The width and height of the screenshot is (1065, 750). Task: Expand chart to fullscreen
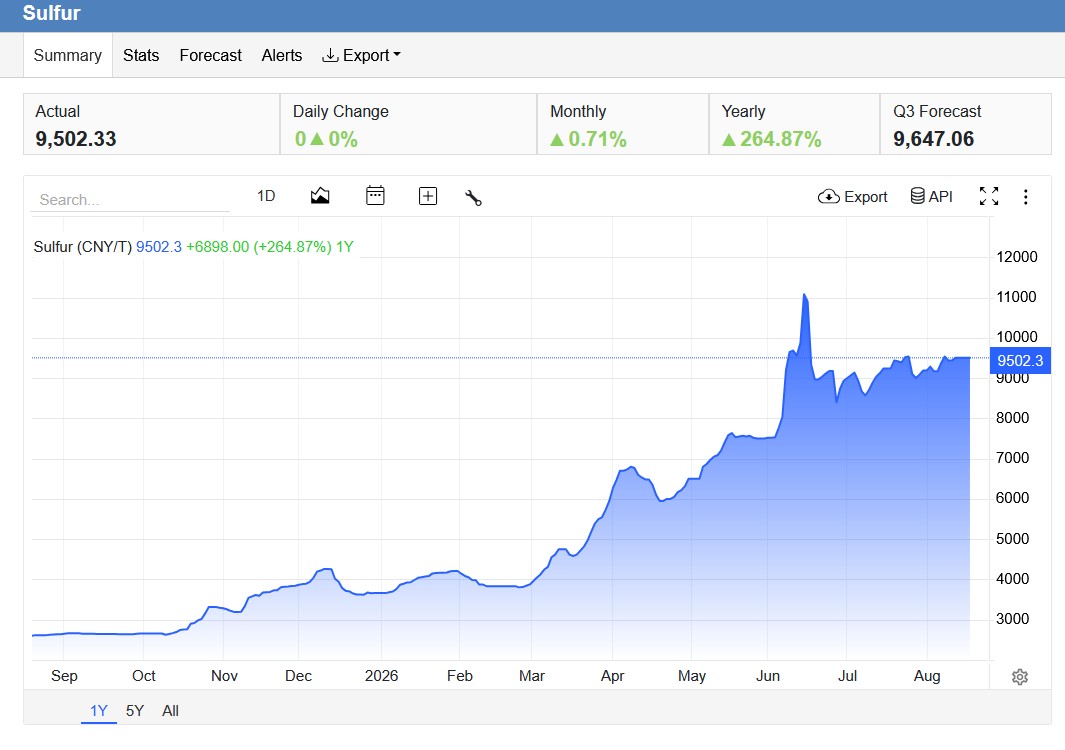pos(989,196)
